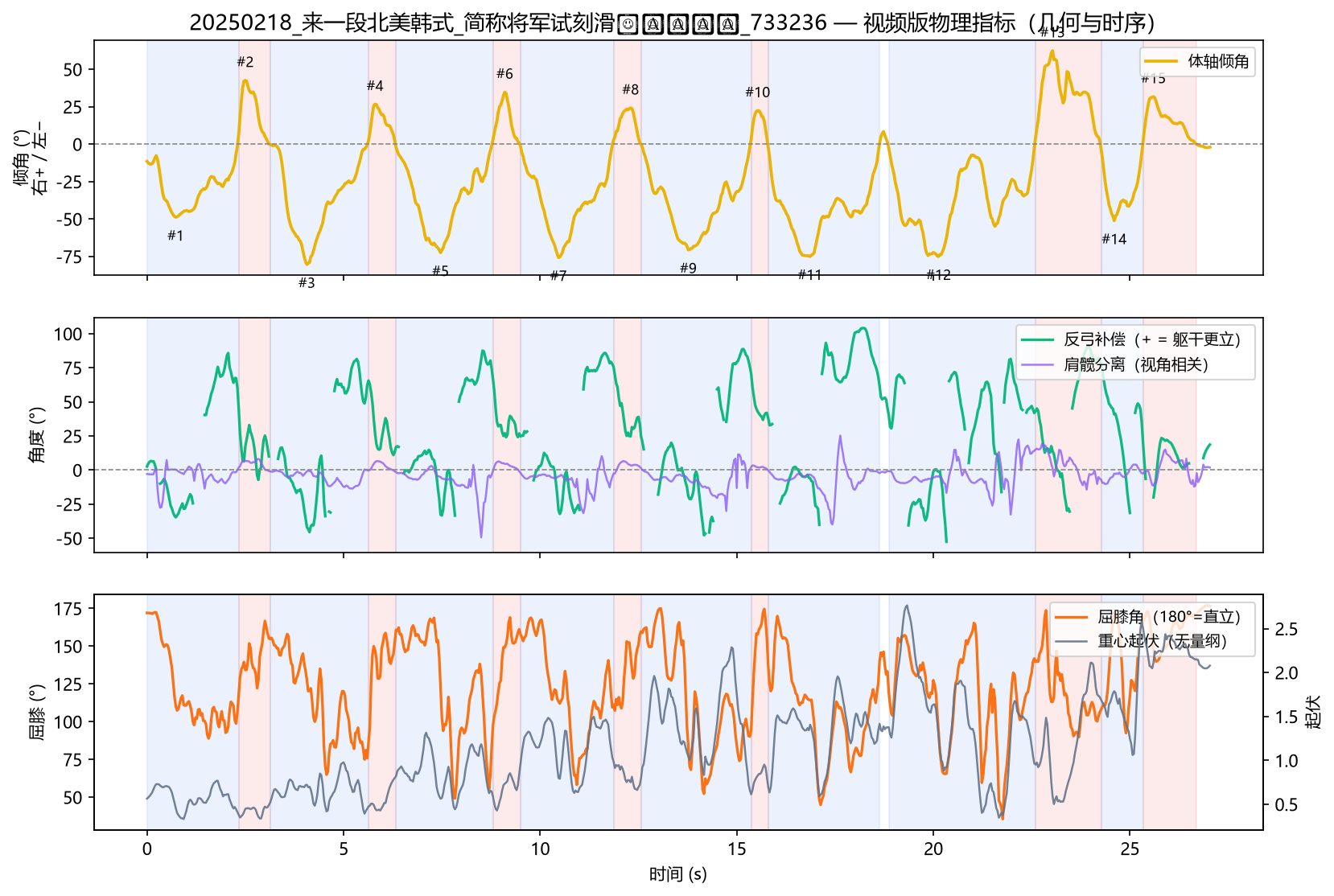
Task: Select the #12 trough annotation
Action: coord(939,275)
